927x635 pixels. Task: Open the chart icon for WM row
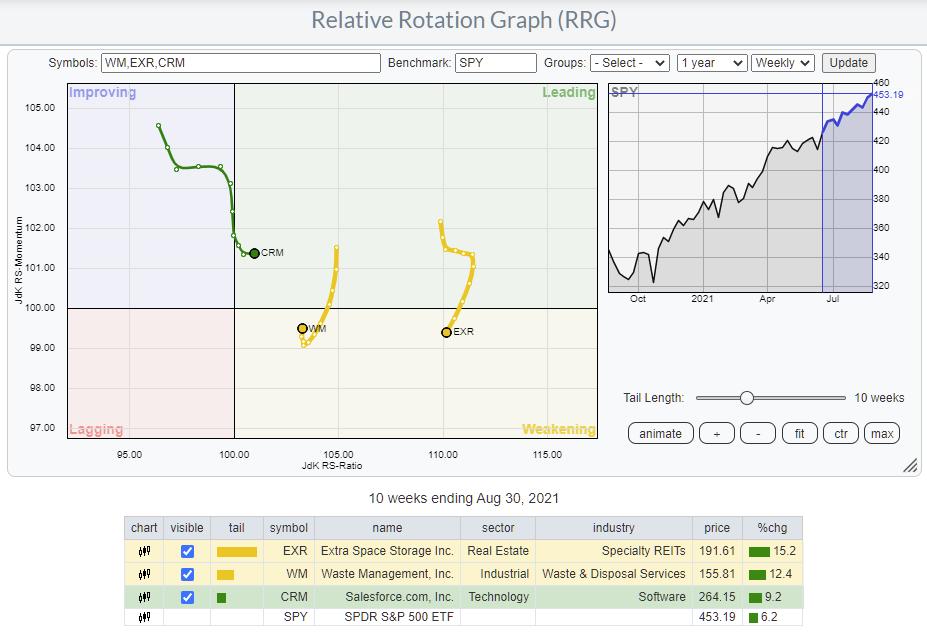pos(144,574)
